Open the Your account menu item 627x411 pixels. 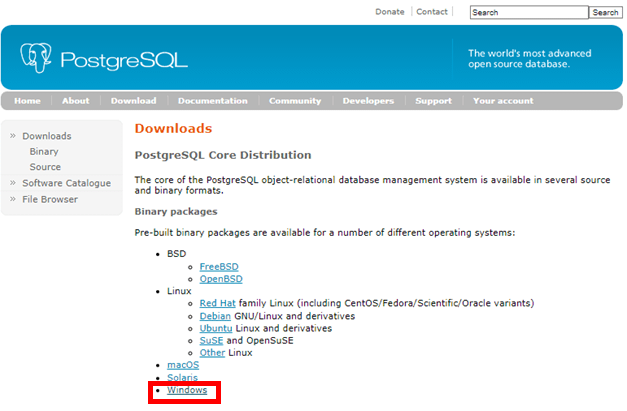click(x=503, y=101)
